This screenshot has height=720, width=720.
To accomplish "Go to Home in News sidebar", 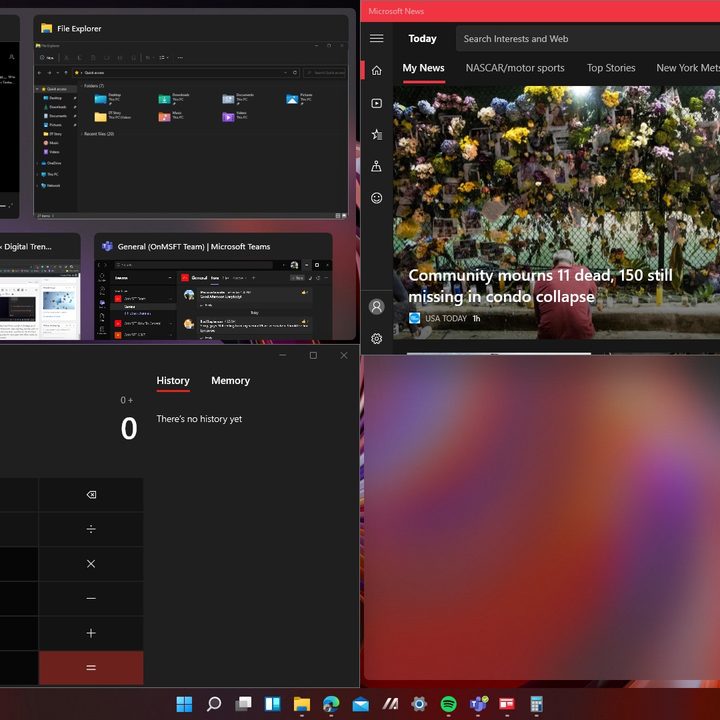I will pos(377,70).
